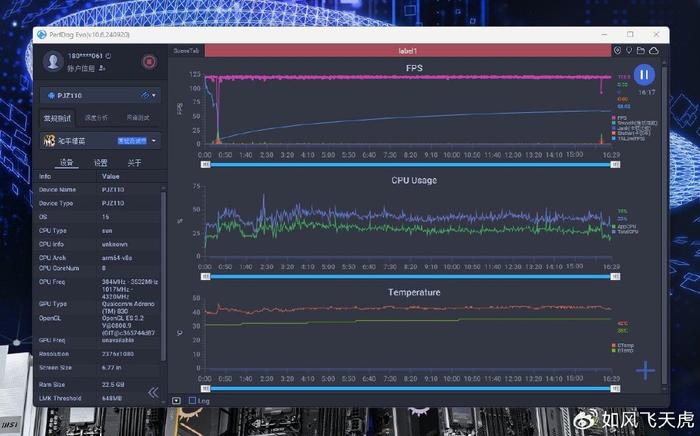Toggle TotalCPU series in CPU legend
This screenshot has width=700, height=436.
click(625, 232)
